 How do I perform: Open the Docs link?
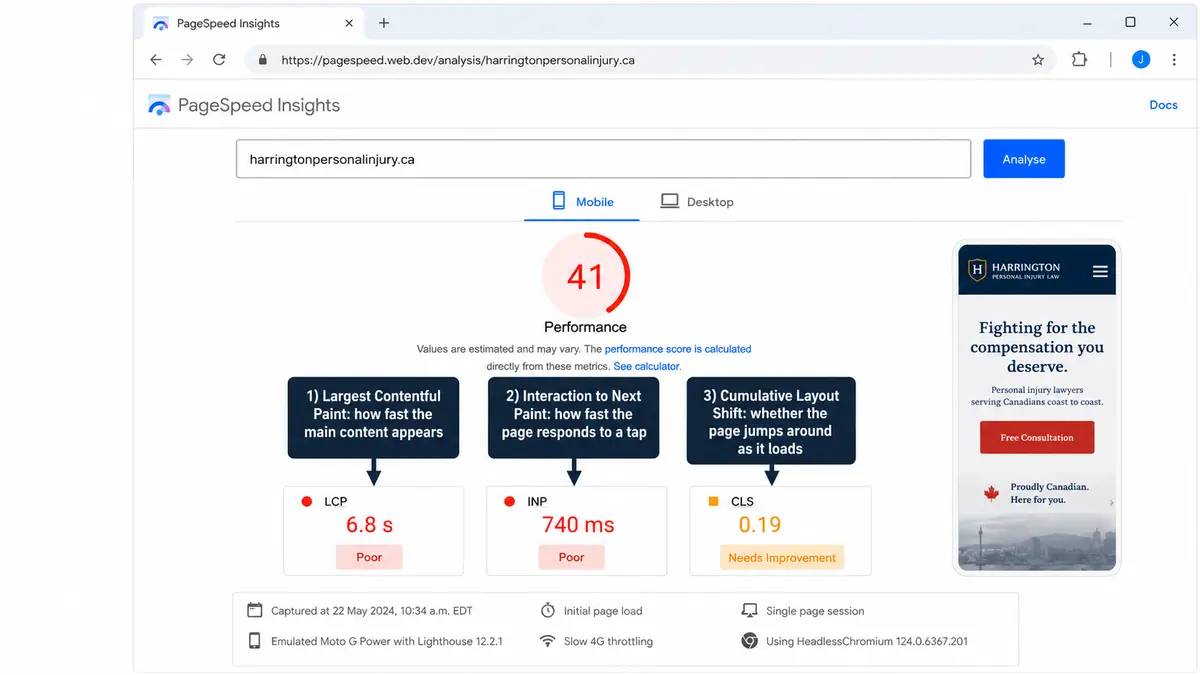[x=1163, y=105]
